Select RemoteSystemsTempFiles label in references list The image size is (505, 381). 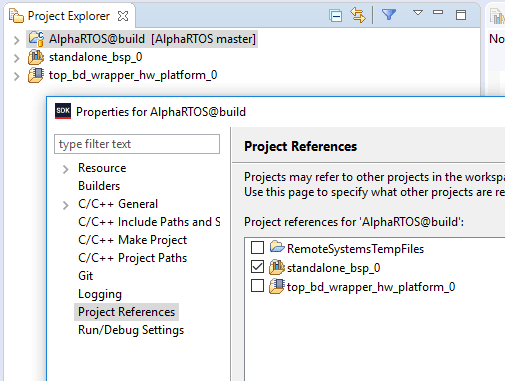tap(355, 249)
